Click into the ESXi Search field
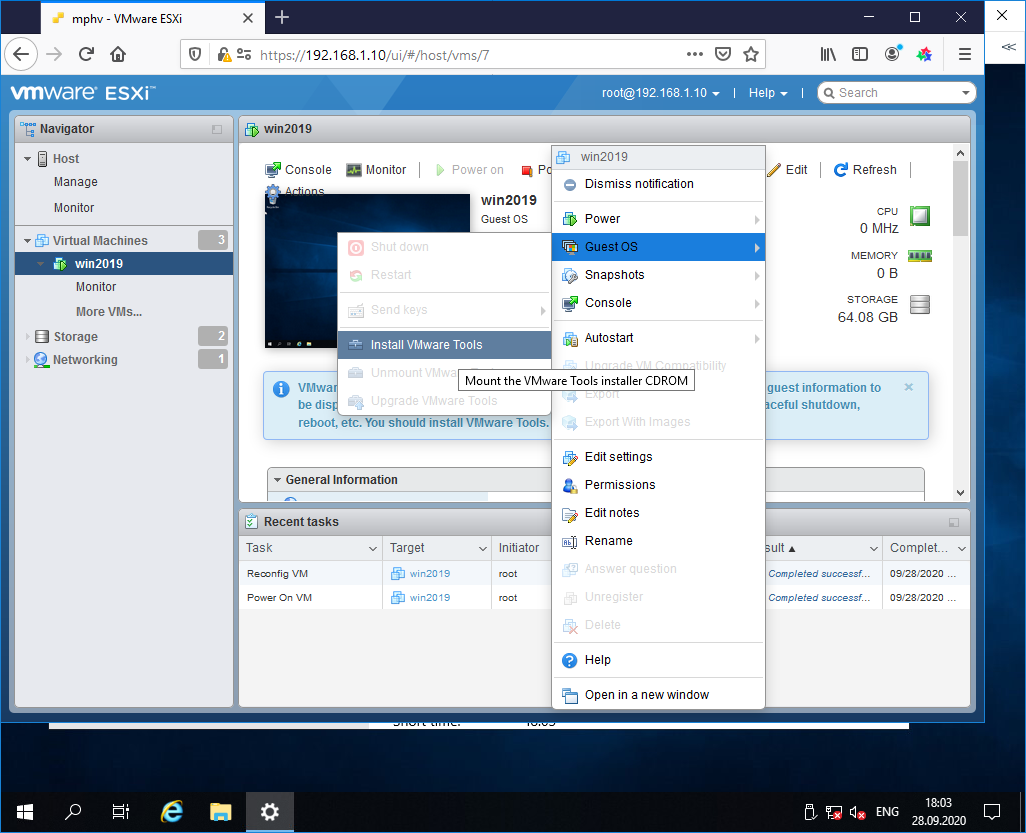 pyautogui.click(x=897, y=93)
